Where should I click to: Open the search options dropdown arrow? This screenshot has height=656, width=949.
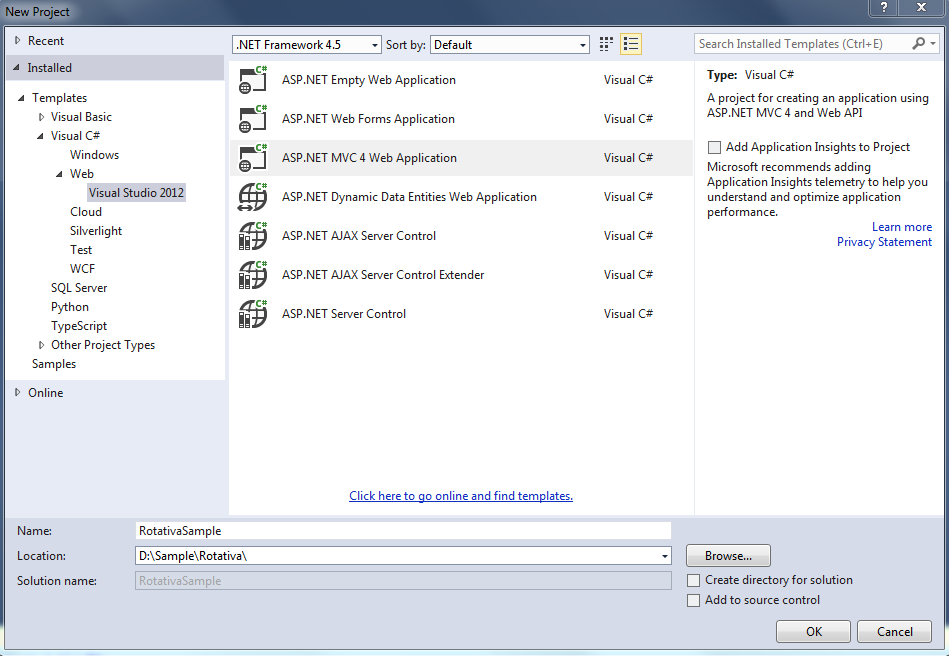(933, 44)
